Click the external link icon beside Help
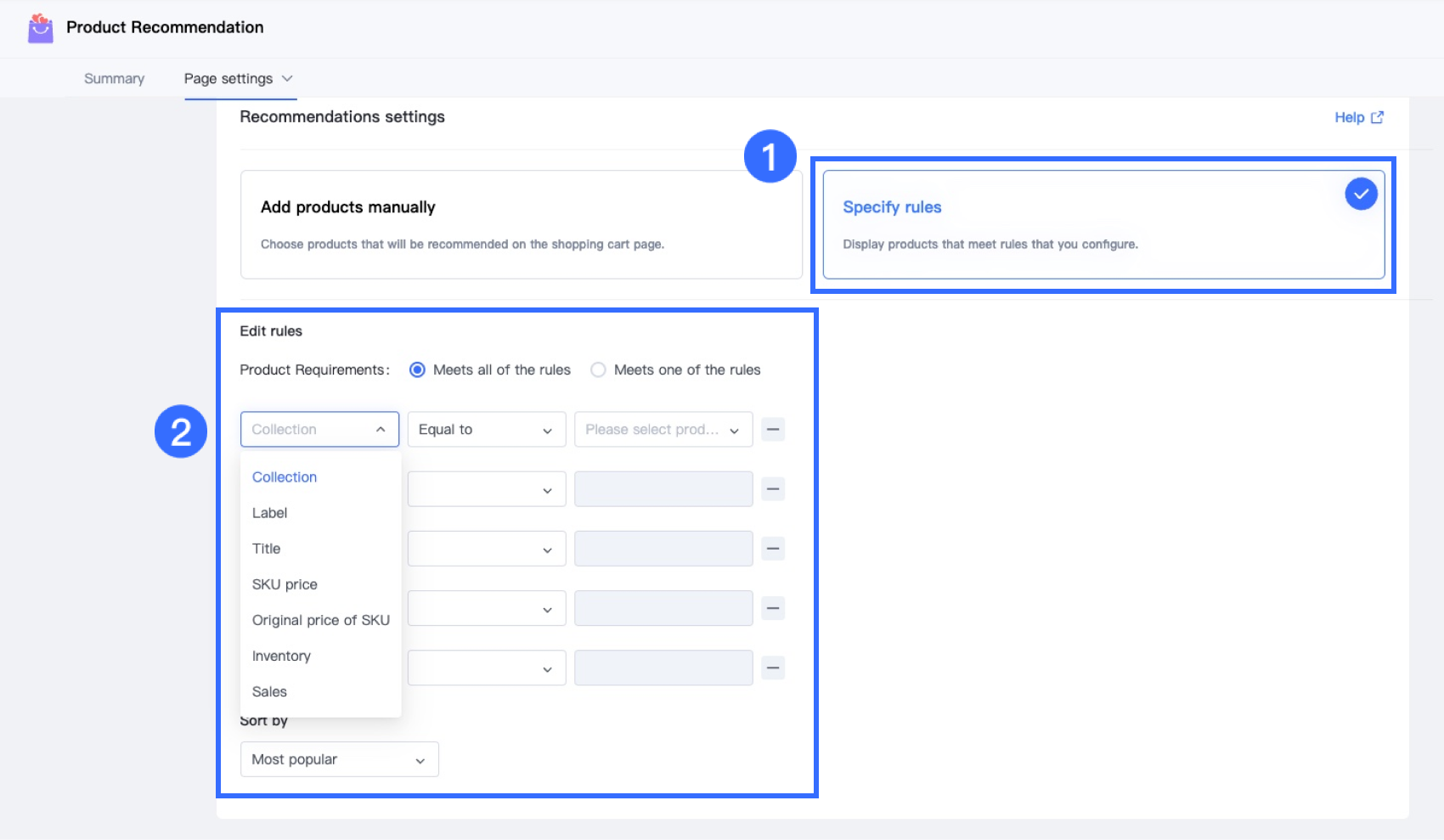The width and height of the screenshot is (1444, 840). [1377, 117]
